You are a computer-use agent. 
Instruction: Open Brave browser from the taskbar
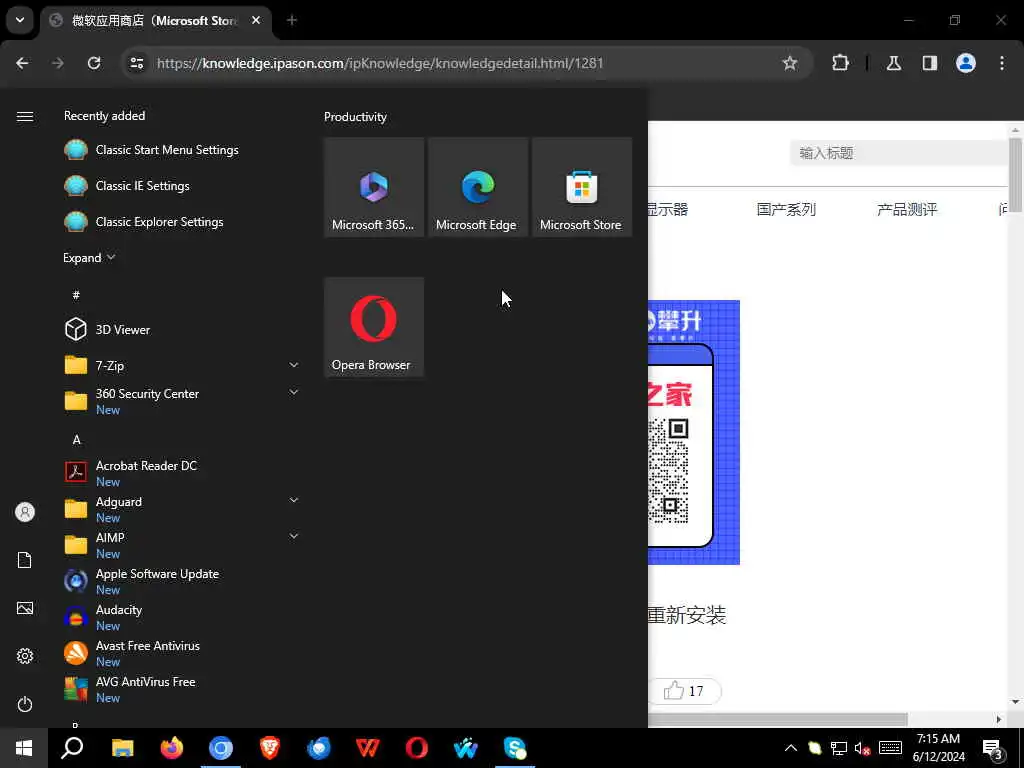[x=270, y=748]
